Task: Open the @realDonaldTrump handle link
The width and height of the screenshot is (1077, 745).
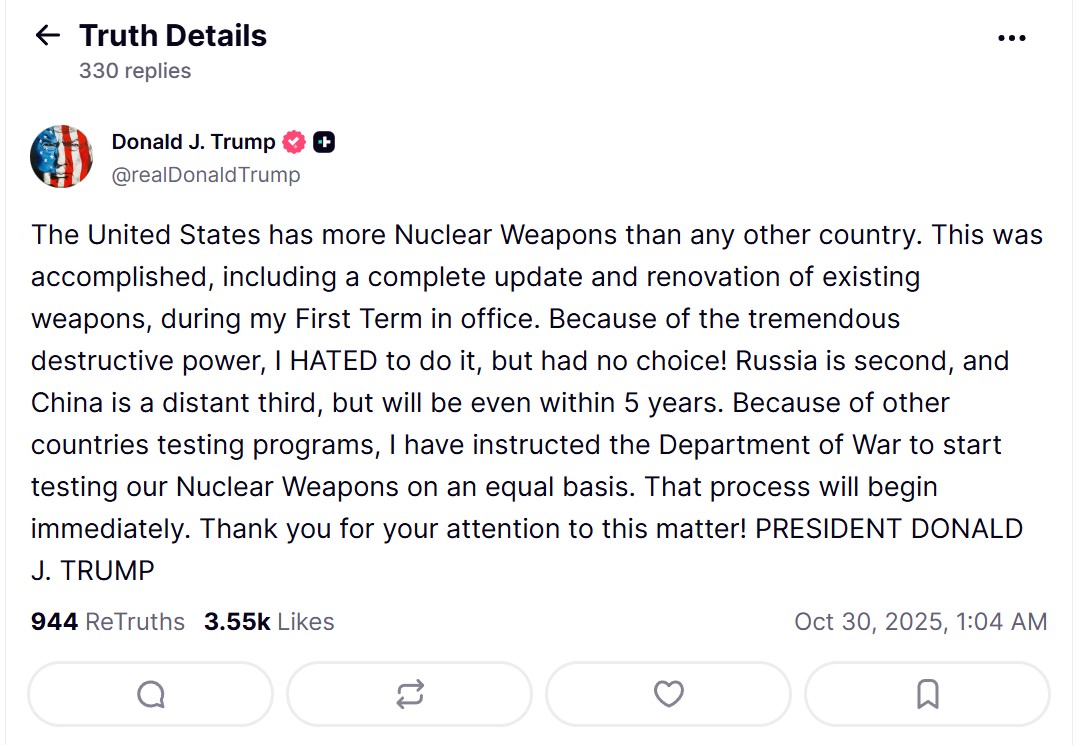Action: (x=206, y=175)
